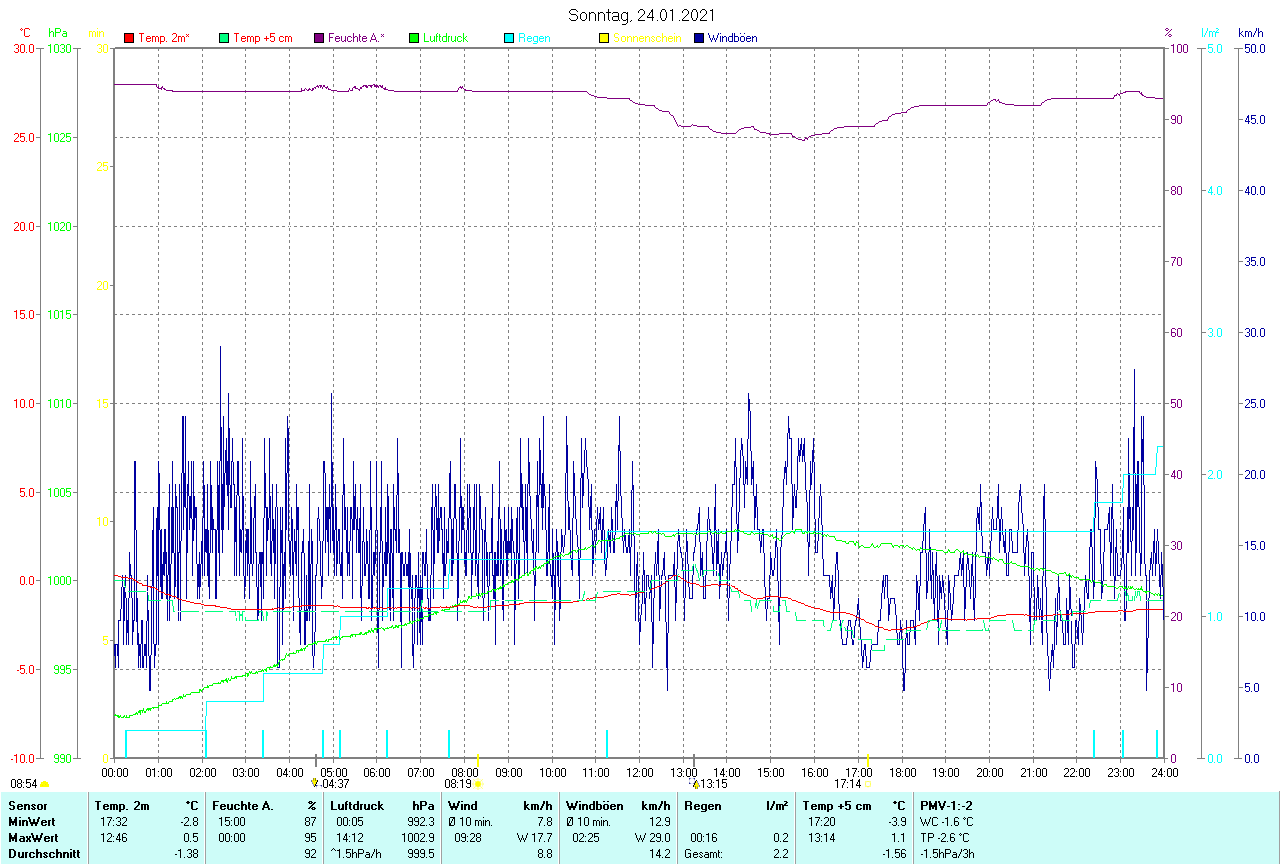Click the °C axis unit label at top left
This screenshot has height=864, width=1280.
pyautogui.click(x=25, y=33)
